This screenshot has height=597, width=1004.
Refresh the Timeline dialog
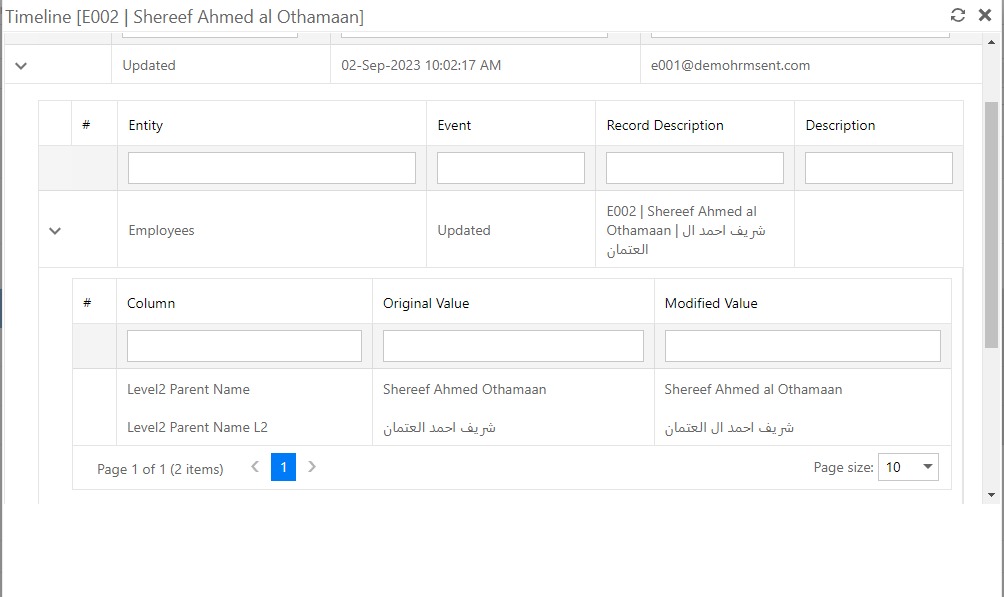click(x=960, y=15)
